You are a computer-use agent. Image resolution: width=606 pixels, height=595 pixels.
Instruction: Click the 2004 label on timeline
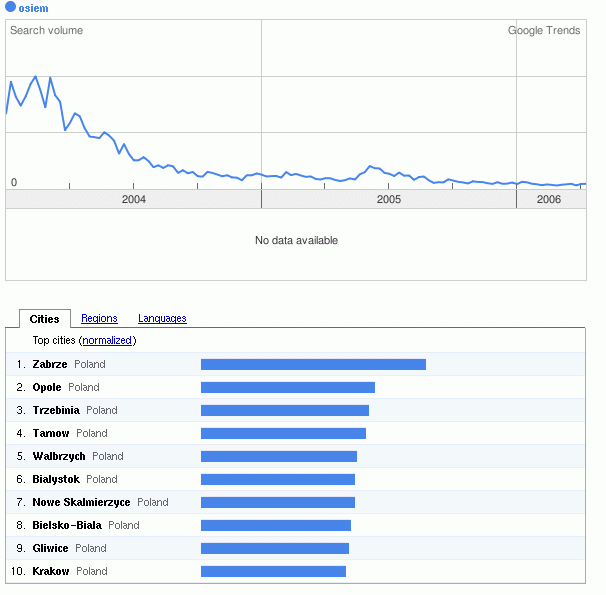[134, 200]
